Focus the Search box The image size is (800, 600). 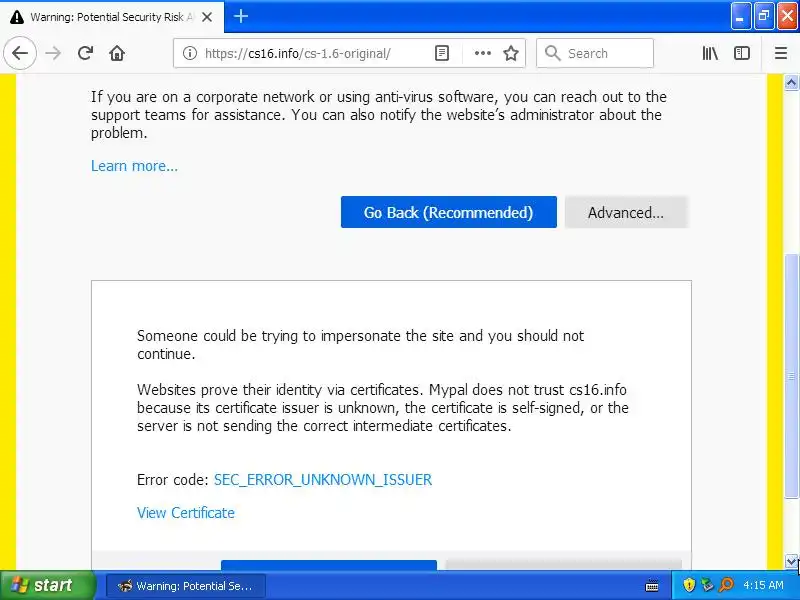coord(595,53)
